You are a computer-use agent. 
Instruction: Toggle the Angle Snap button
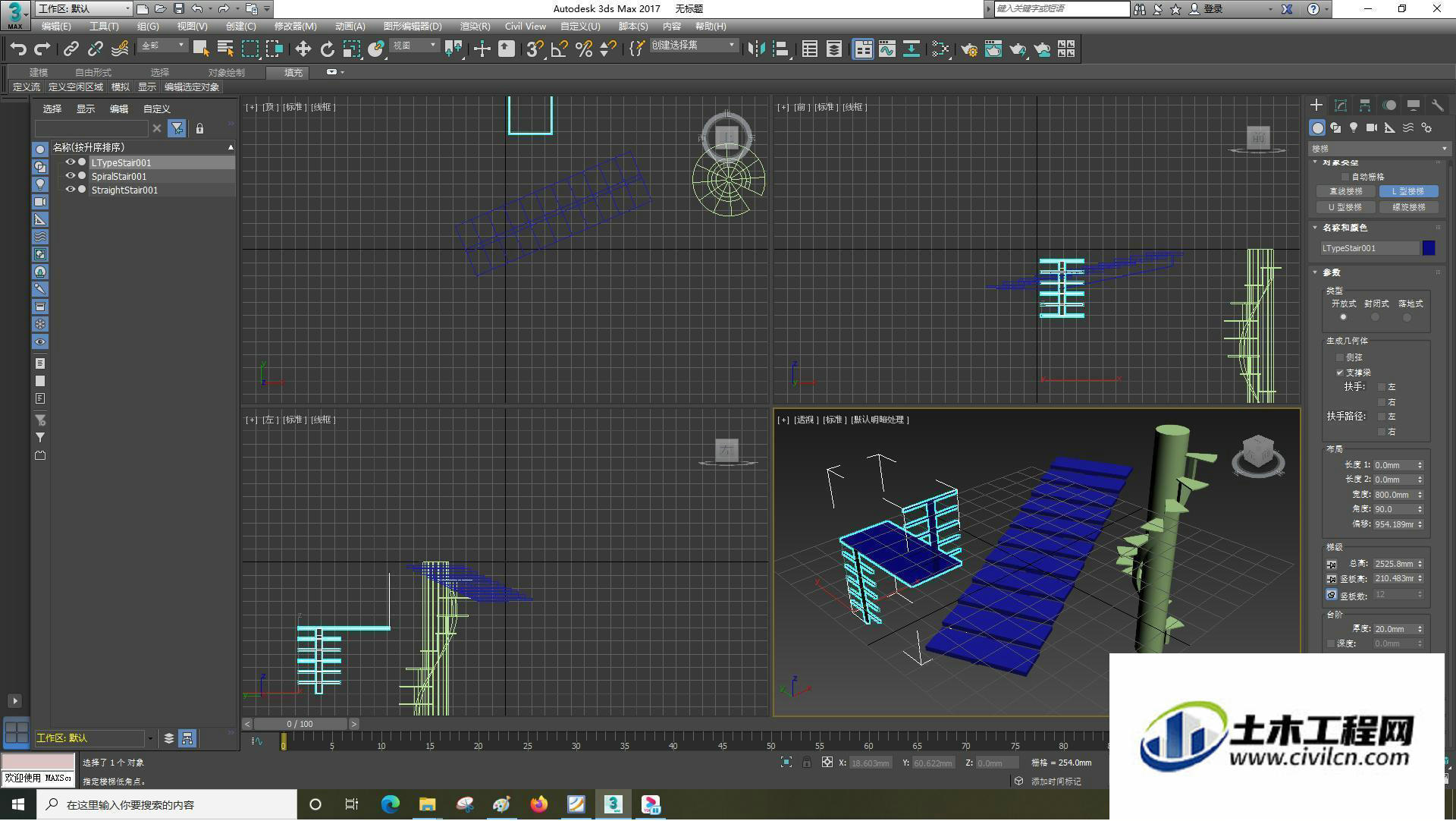(559, 49)
